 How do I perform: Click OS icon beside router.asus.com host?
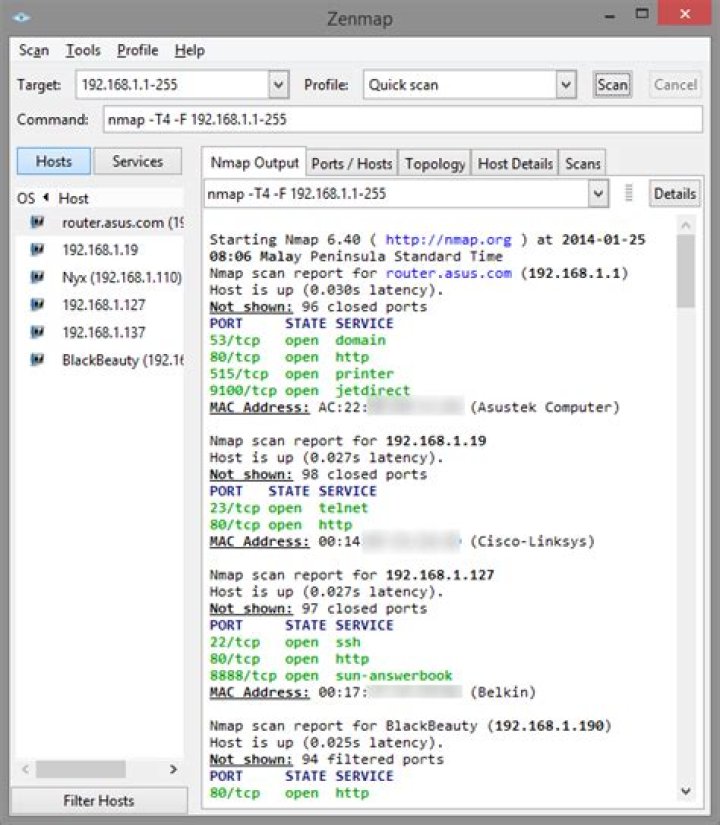(x=37, y=222)
